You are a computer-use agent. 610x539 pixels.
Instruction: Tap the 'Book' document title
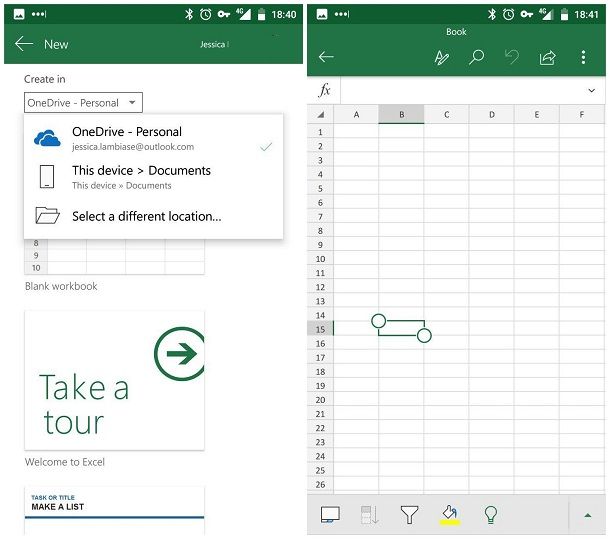(x=456, y=32)
